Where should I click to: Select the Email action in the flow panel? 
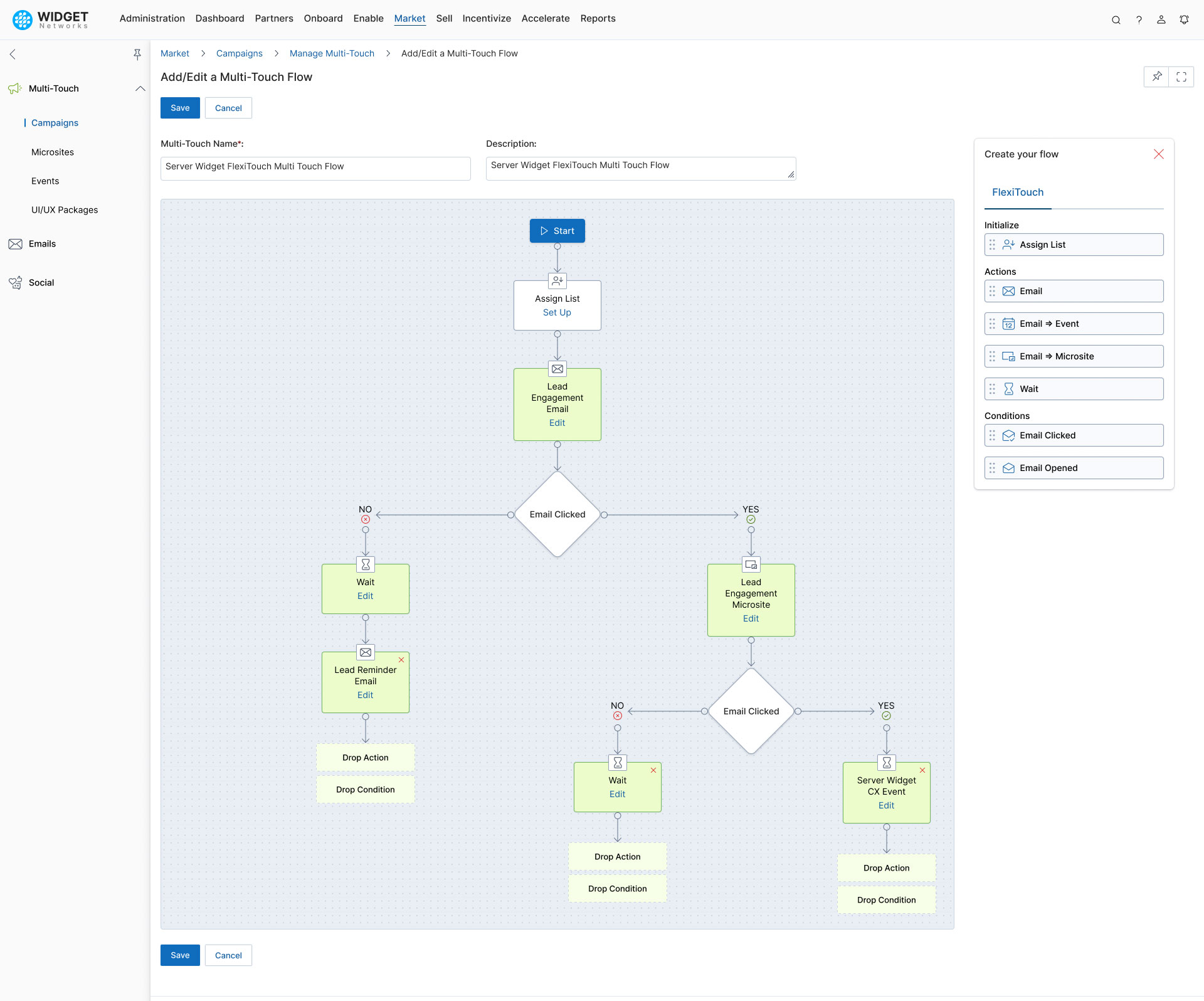point(1074,290)
